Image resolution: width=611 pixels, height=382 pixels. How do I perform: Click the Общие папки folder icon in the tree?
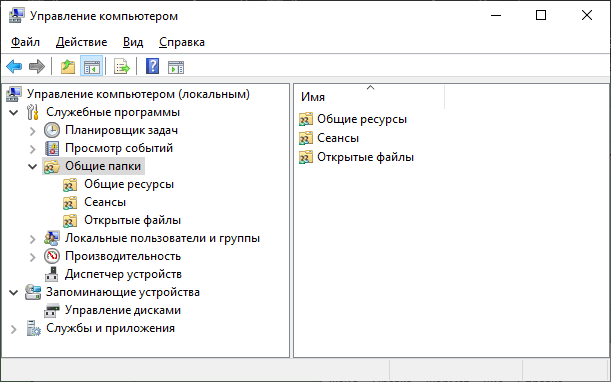(52, 166)
